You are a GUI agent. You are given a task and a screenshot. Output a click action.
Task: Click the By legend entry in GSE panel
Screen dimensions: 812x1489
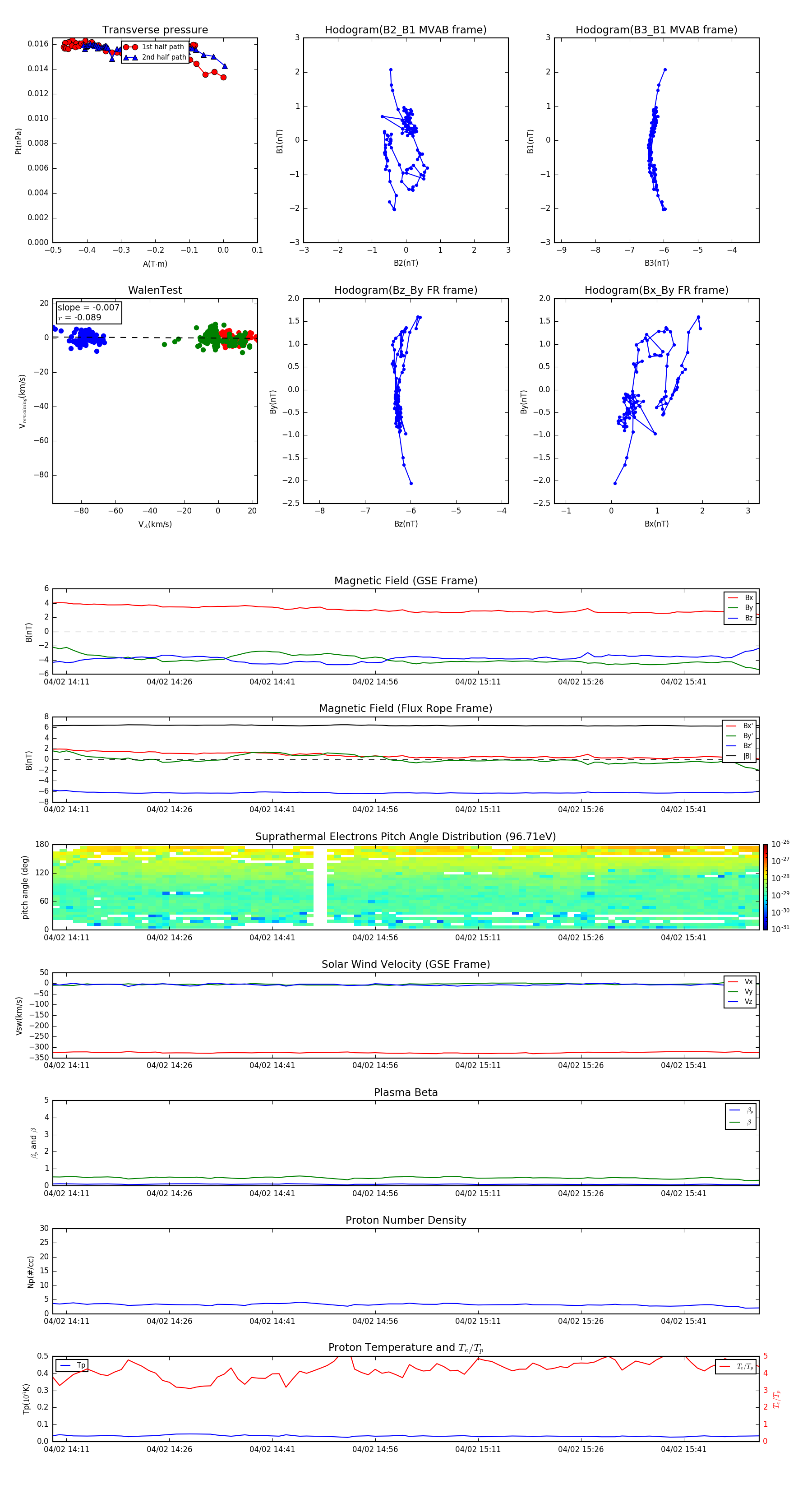740,607
